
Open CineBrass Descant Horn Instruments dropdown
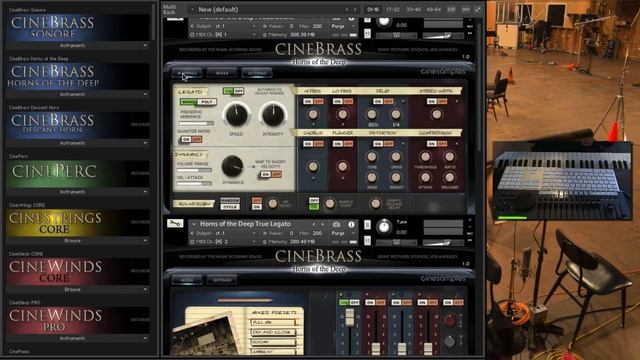click(77, 143)
